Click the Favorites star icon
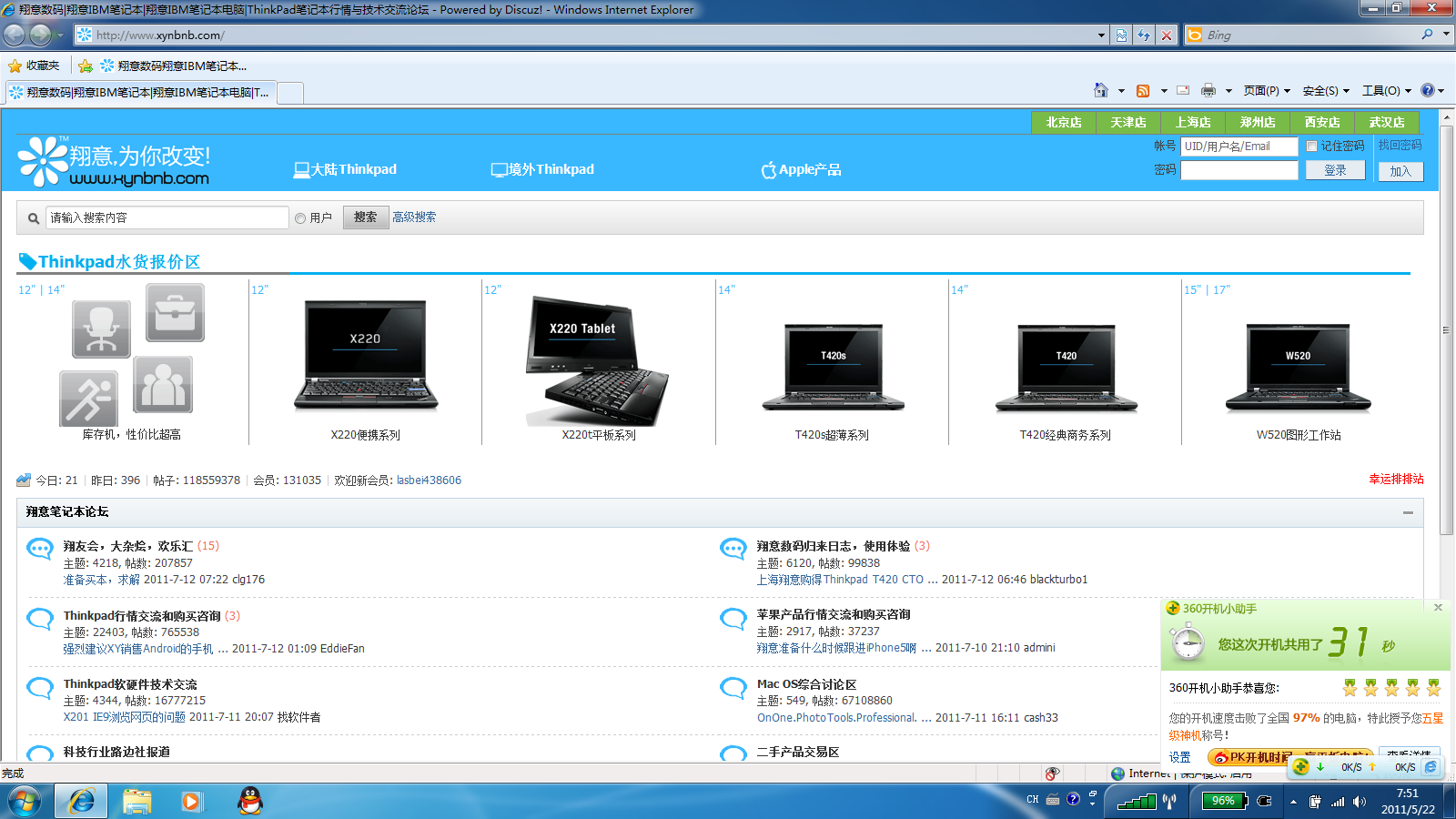Screen dimensions: 1456x819 (15, 66)
